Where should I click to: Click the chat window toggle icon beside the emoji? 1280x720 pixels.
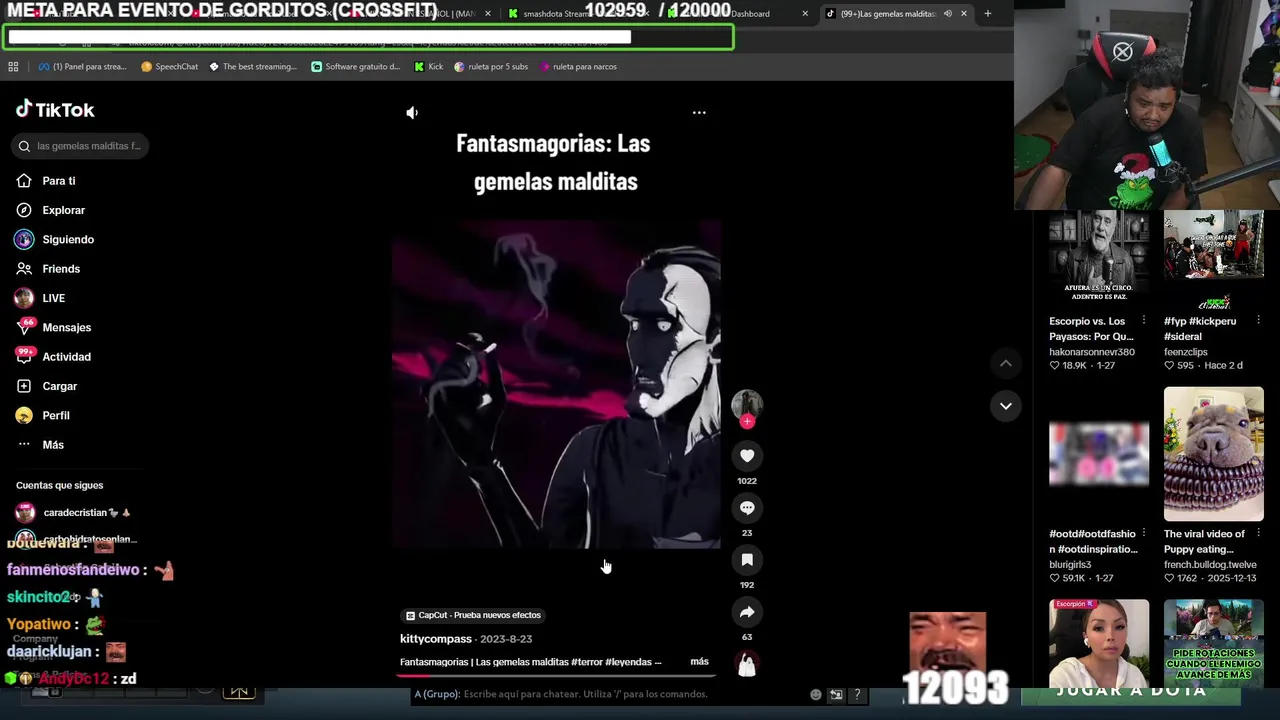coord(836,695)
